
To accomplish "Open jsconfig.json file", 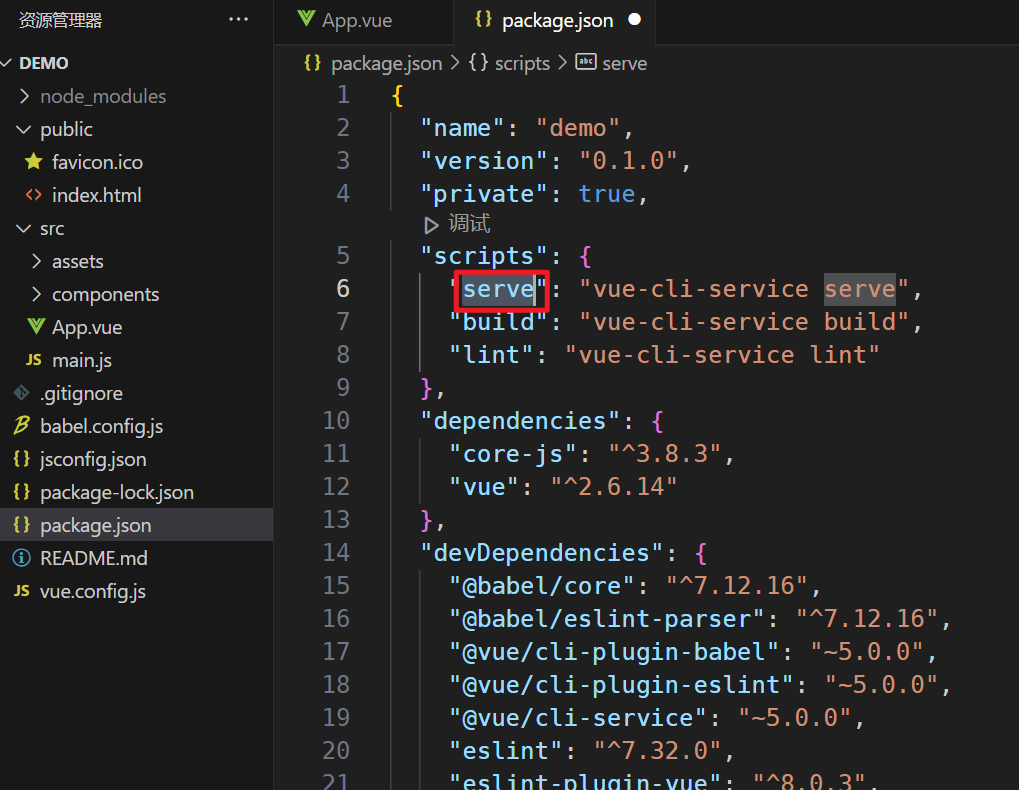I will 93,459.
